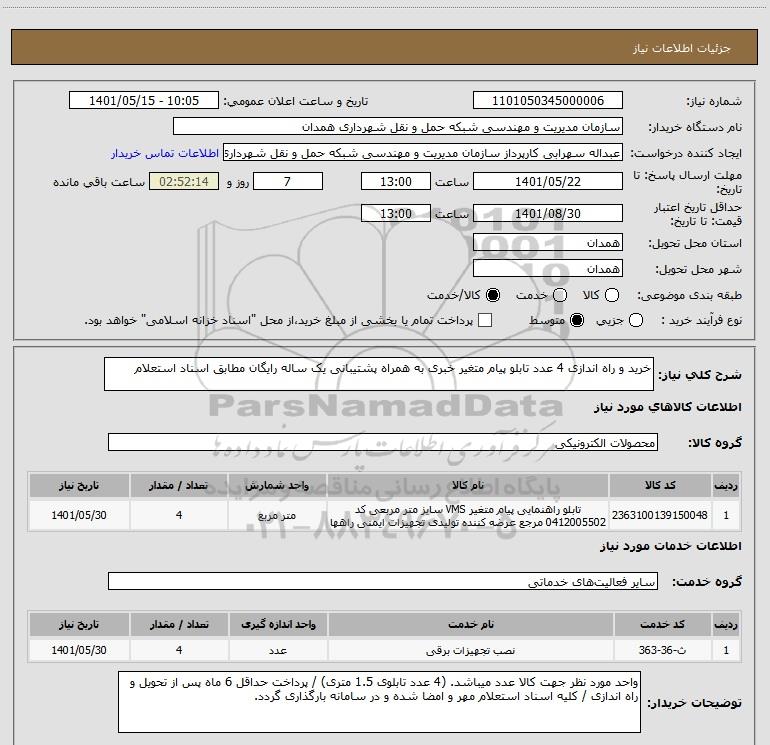The image size is (770, 745).
Task: Click the unit cell 'متر مربع'
Action: pos(277,515)
